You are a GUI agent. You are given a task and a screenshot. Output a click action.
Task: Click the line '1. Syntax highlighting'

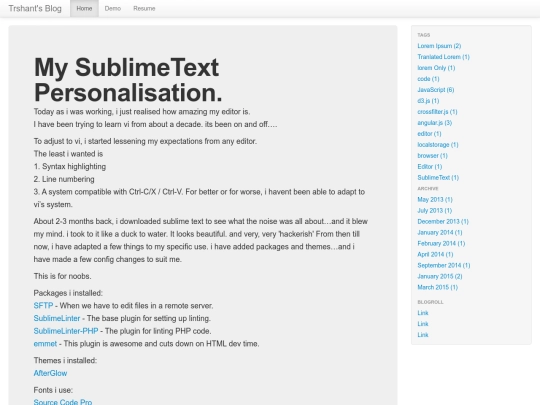[x=70, y=167]
